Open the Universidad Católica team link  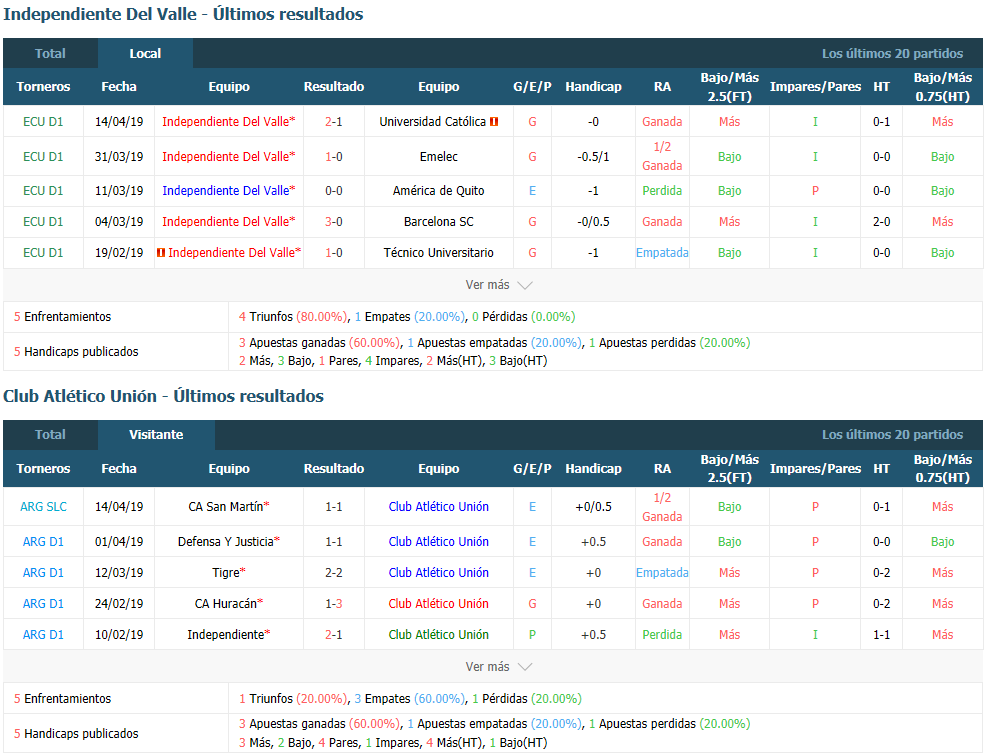[433, 122]
